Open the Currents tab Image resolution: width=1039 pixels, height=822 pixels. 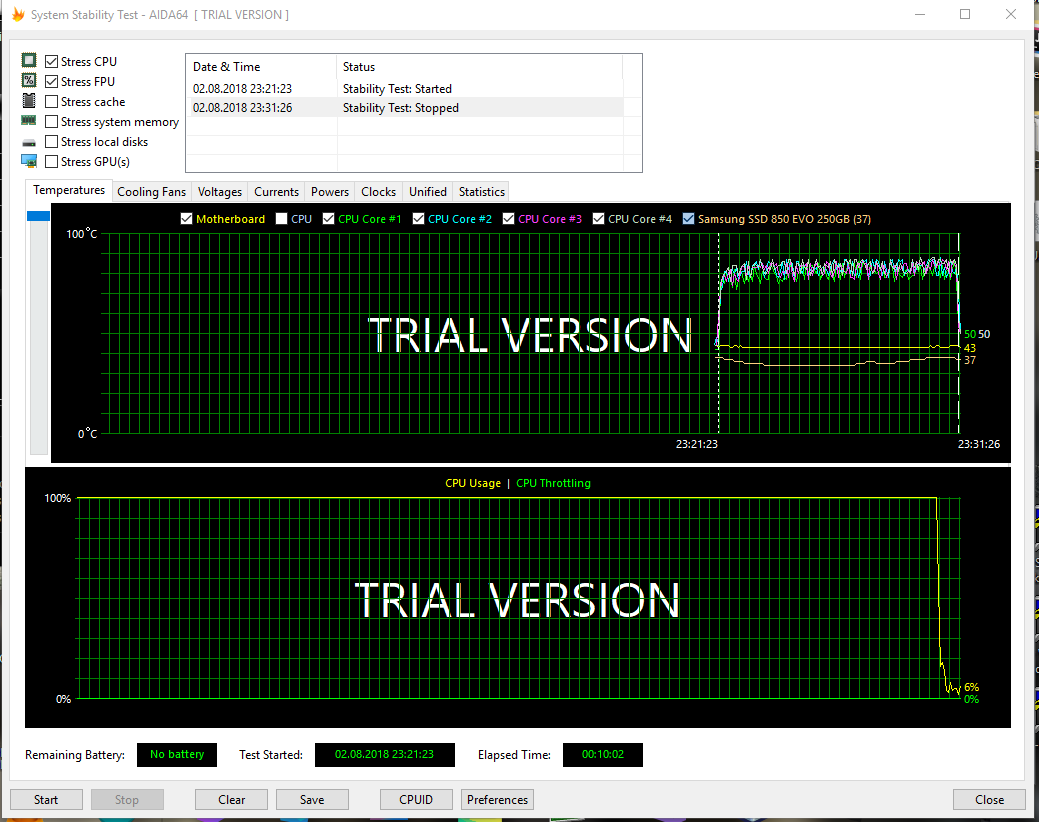click(276, 191)
